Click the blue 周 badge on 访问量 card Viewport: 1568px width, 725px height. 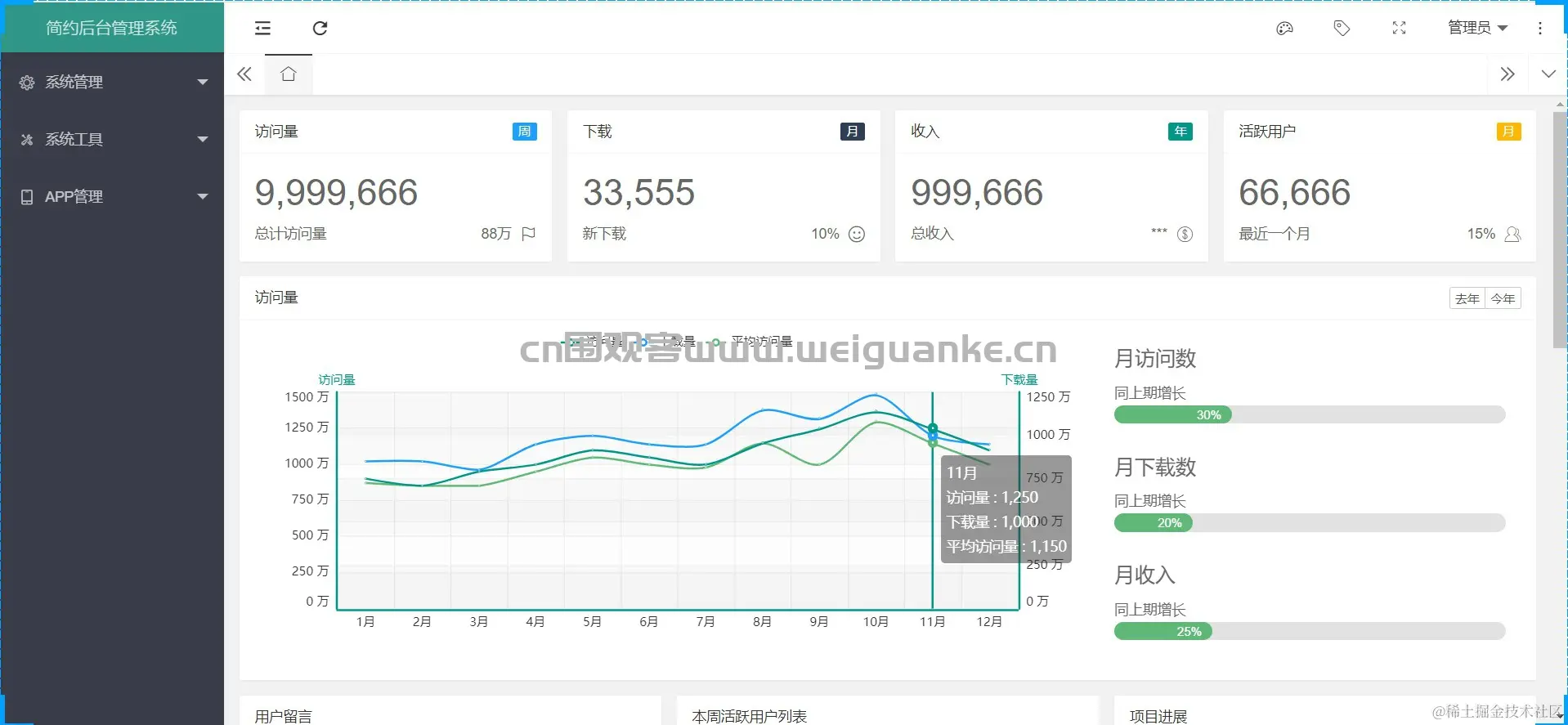525,132
